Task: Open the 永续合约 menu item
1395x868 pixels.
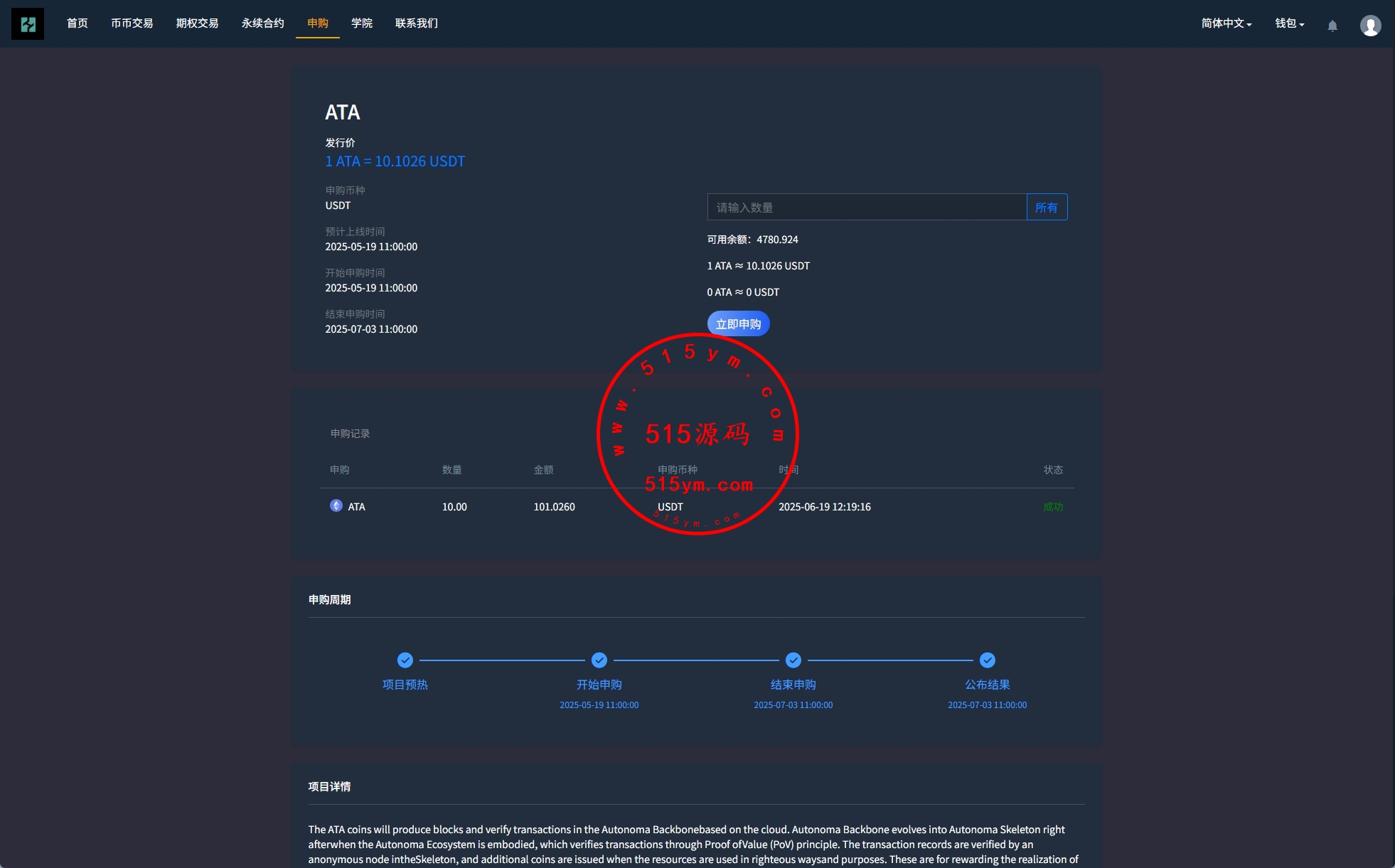Action: tap(263, 23)
